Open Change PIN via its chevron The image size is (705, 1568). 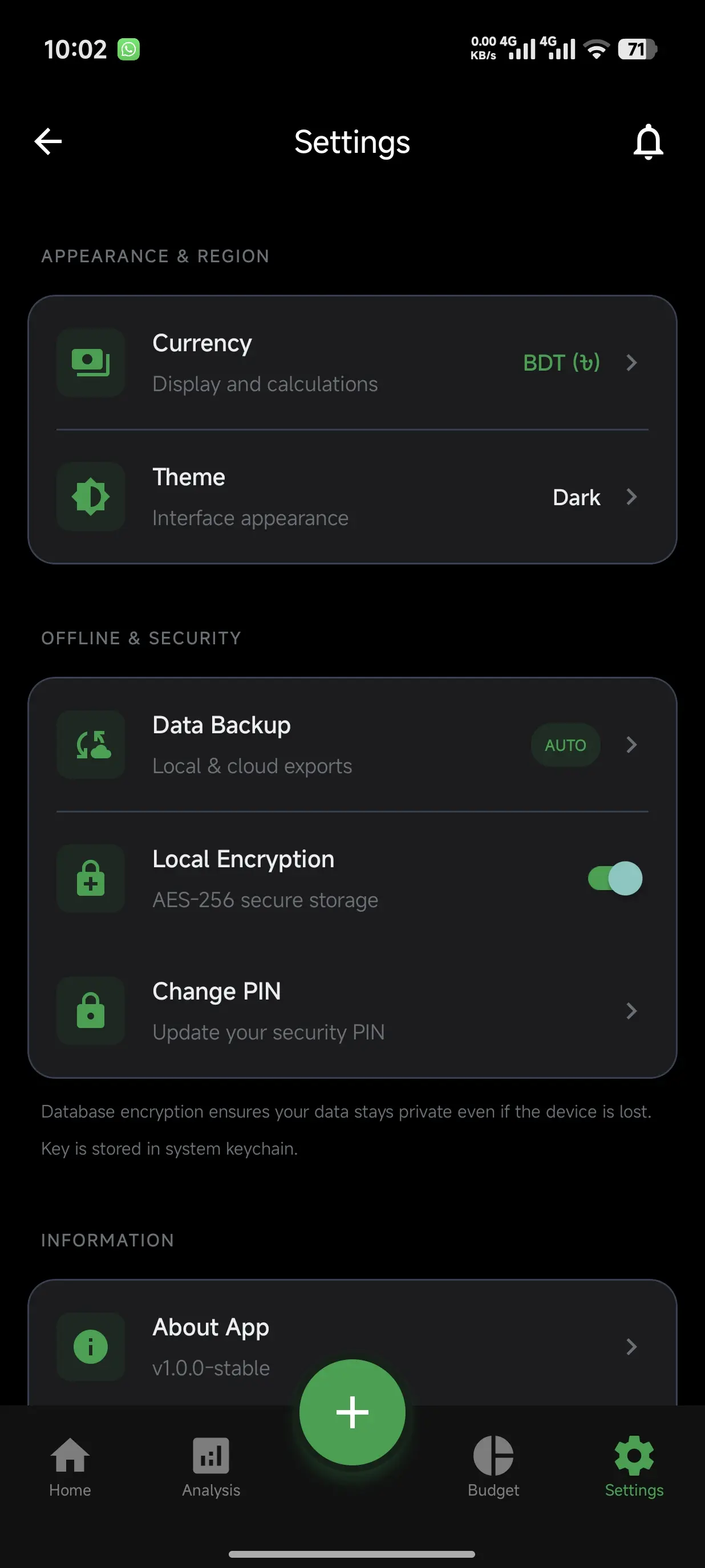click(632, 1010)
